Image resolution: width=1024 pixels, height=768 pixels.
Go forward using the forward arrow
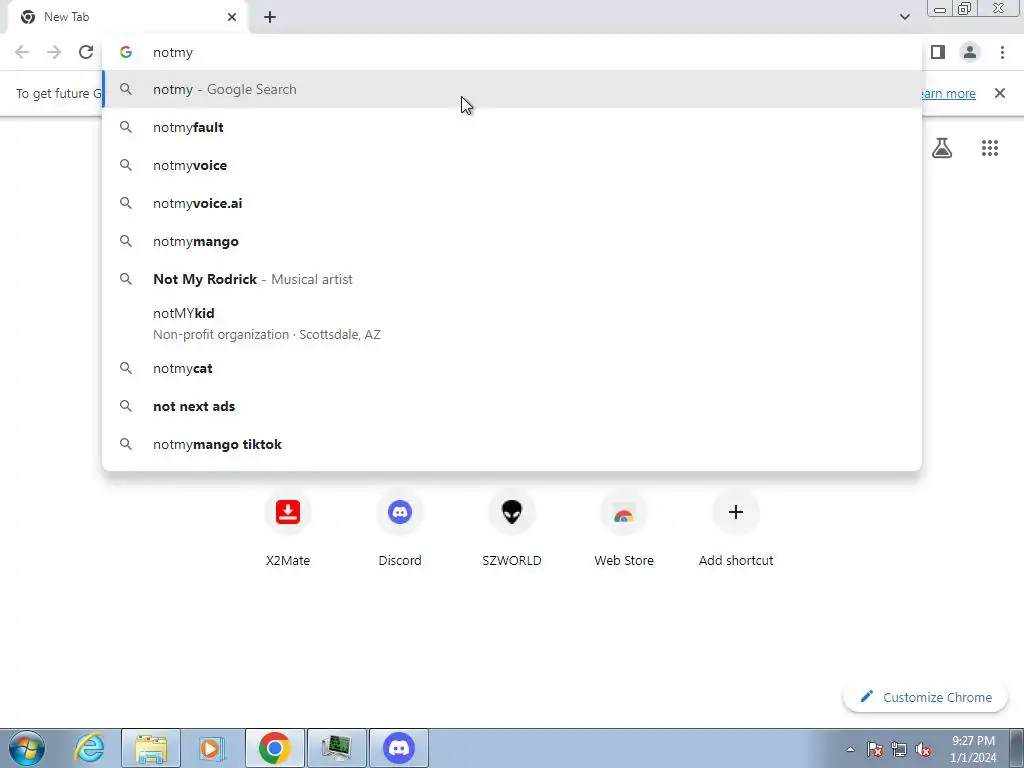[x=54, y=52]
